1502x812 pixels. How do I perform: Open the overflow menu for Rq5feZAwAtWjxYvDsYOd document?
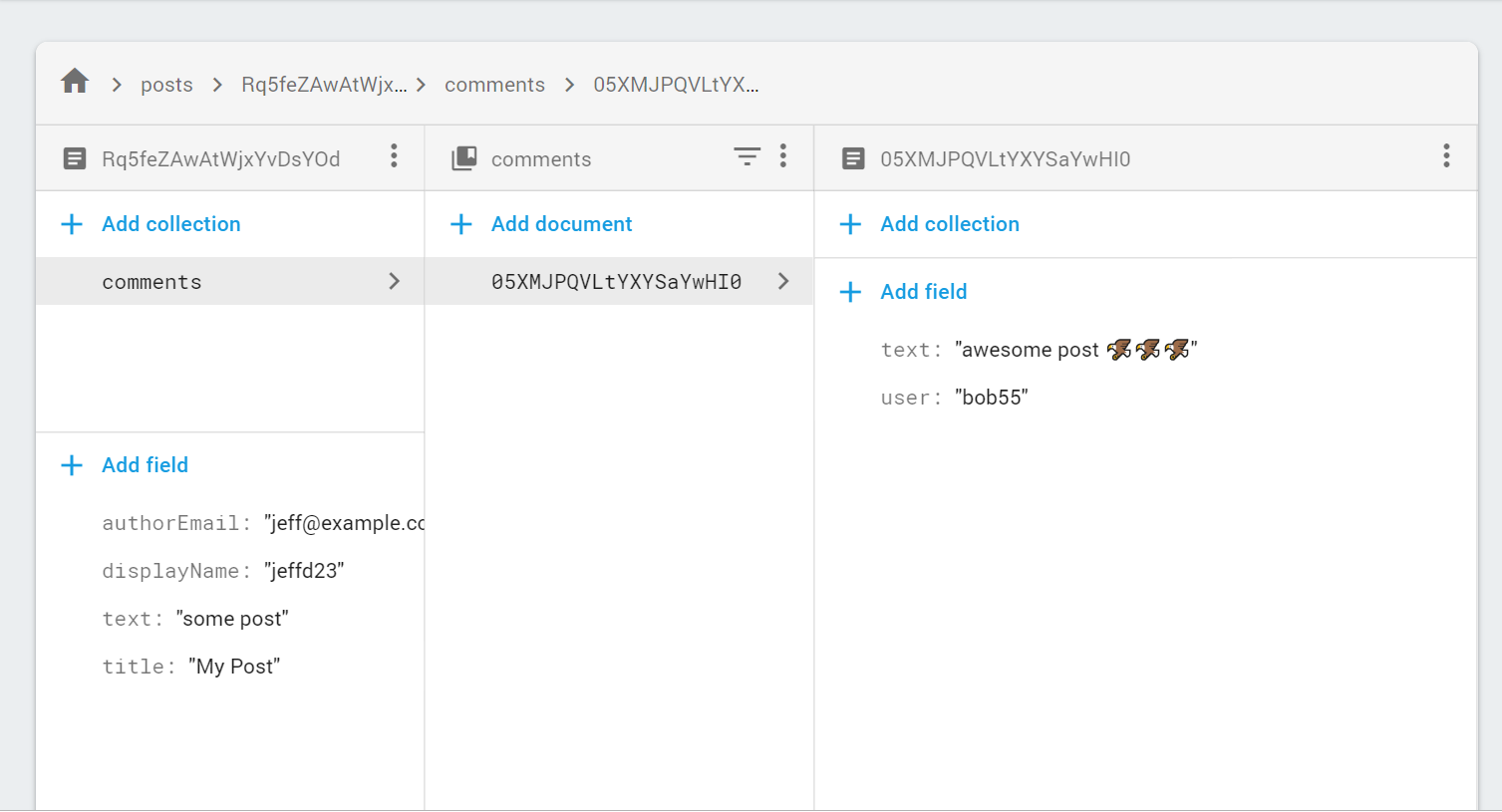point(394,156)
